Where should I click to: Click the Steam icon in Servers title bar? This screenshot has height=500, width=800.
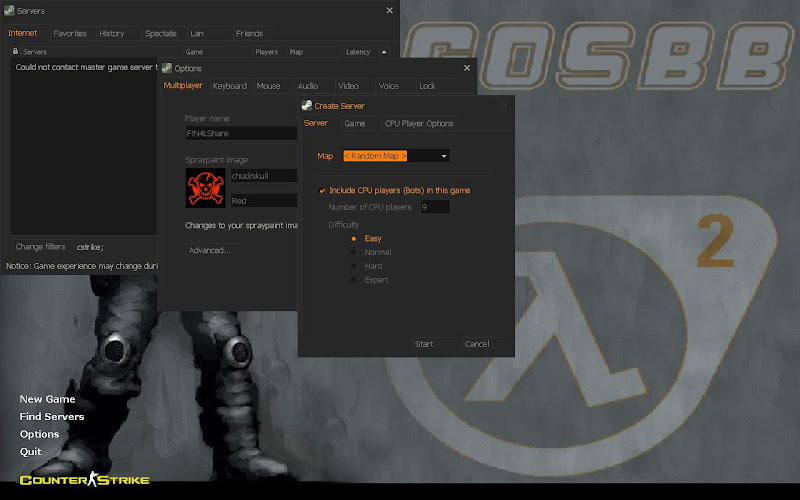pos(9,10)
